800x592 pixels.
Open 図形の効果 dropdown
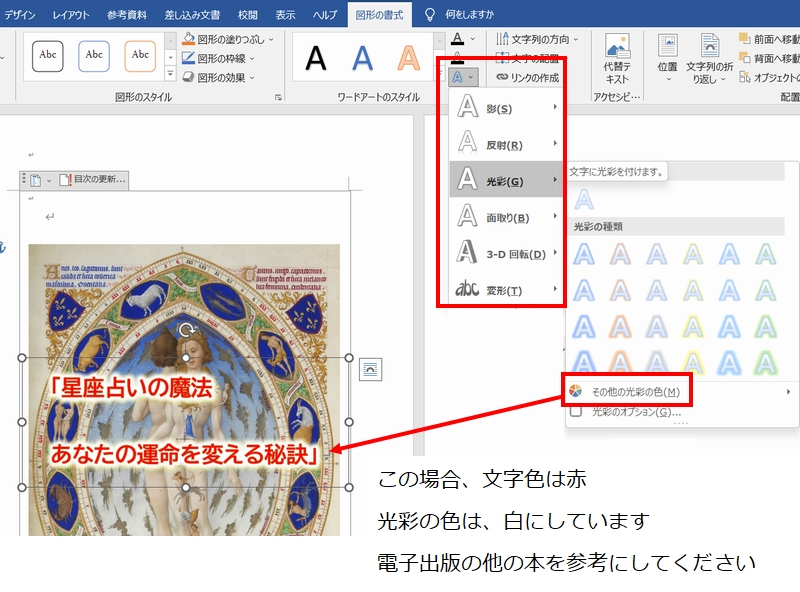[x=218, y=78]
